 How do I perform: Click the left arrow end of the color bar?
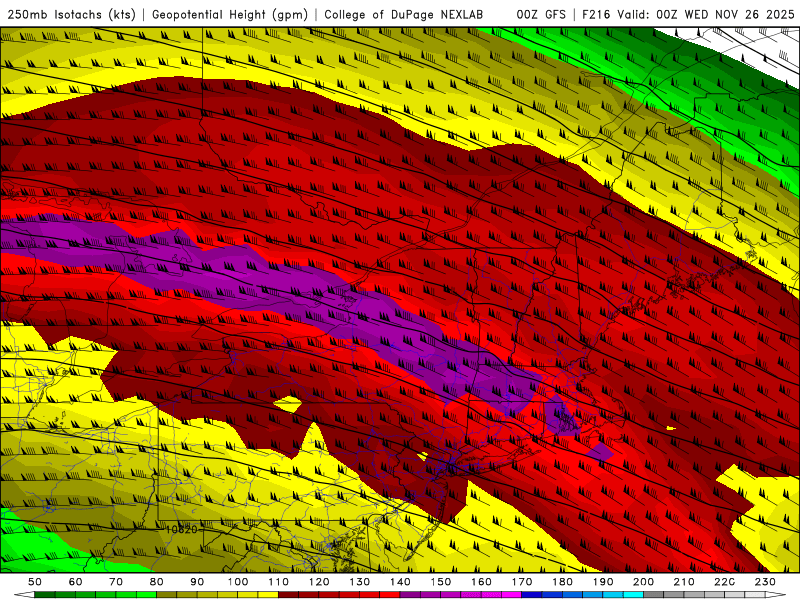(x=24, y=594)
